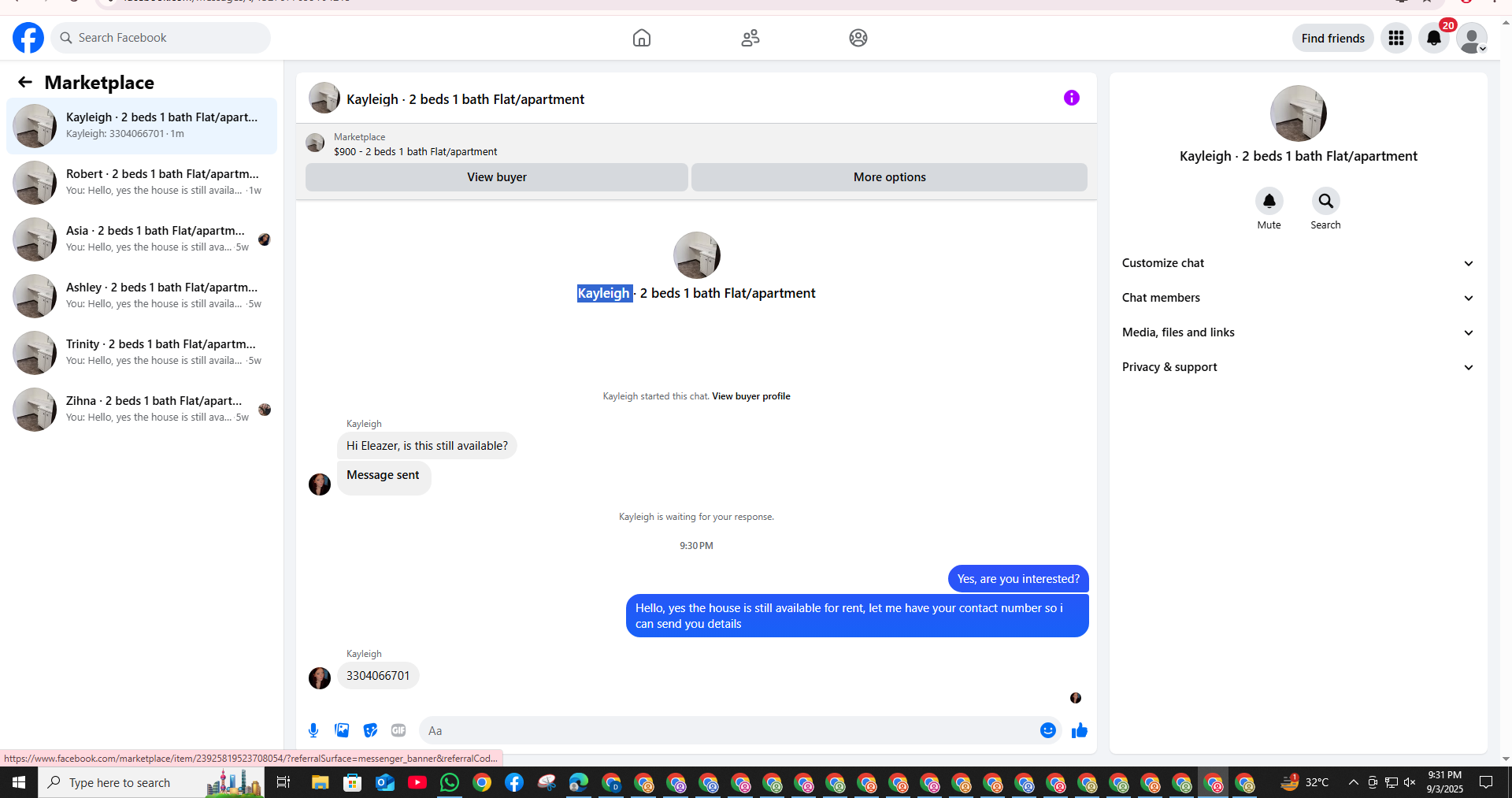Click the Facebook logo icon
Screen dimensions: 1512x798
point(28,38)
